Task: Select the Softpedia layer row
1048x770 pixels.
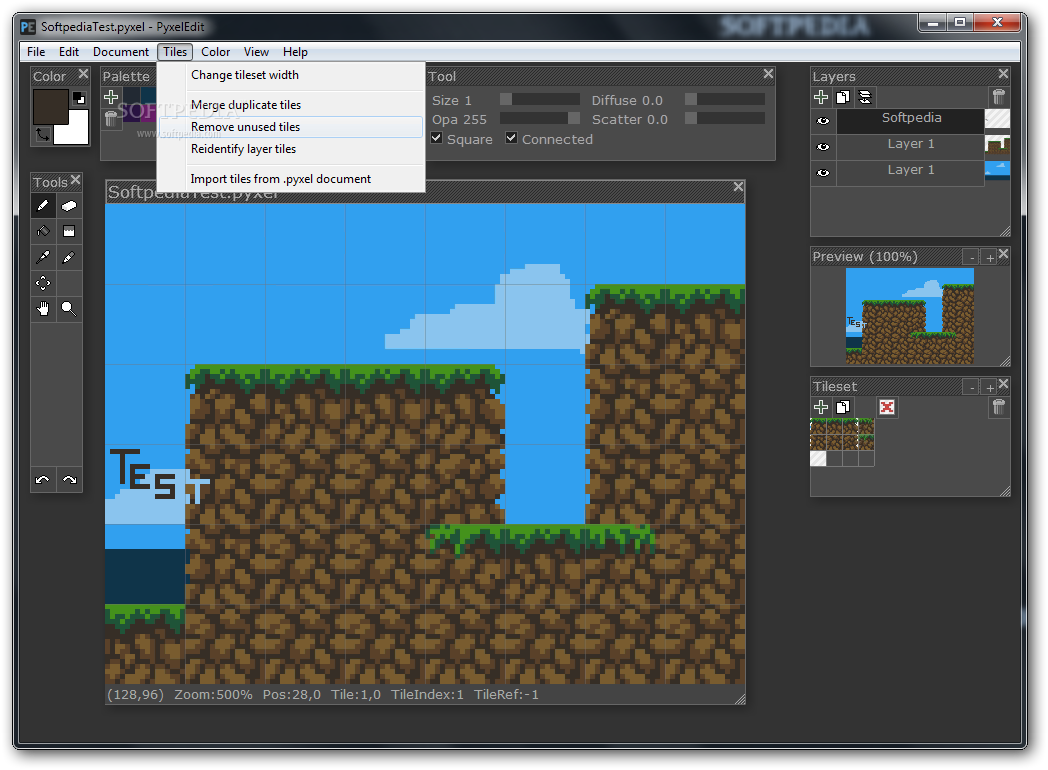Action: [910, 121]
